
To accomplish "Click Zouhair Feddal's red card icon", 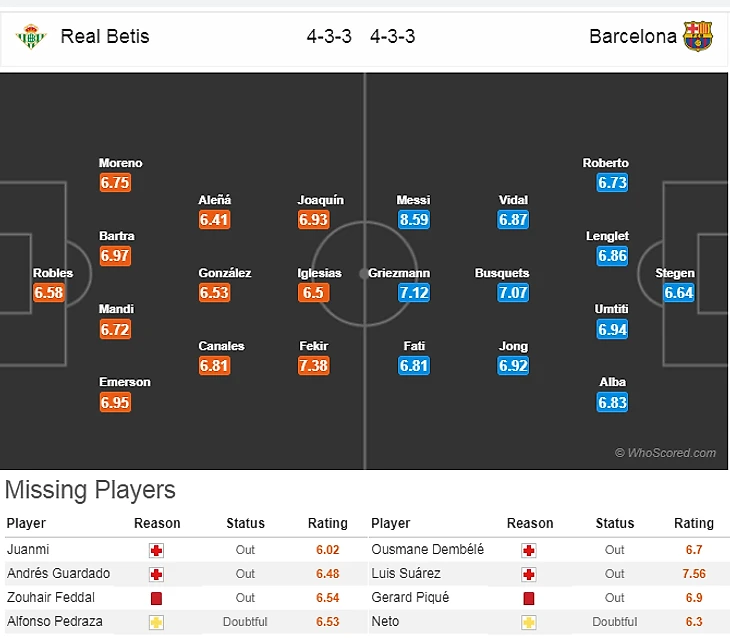I will [156, 598].
